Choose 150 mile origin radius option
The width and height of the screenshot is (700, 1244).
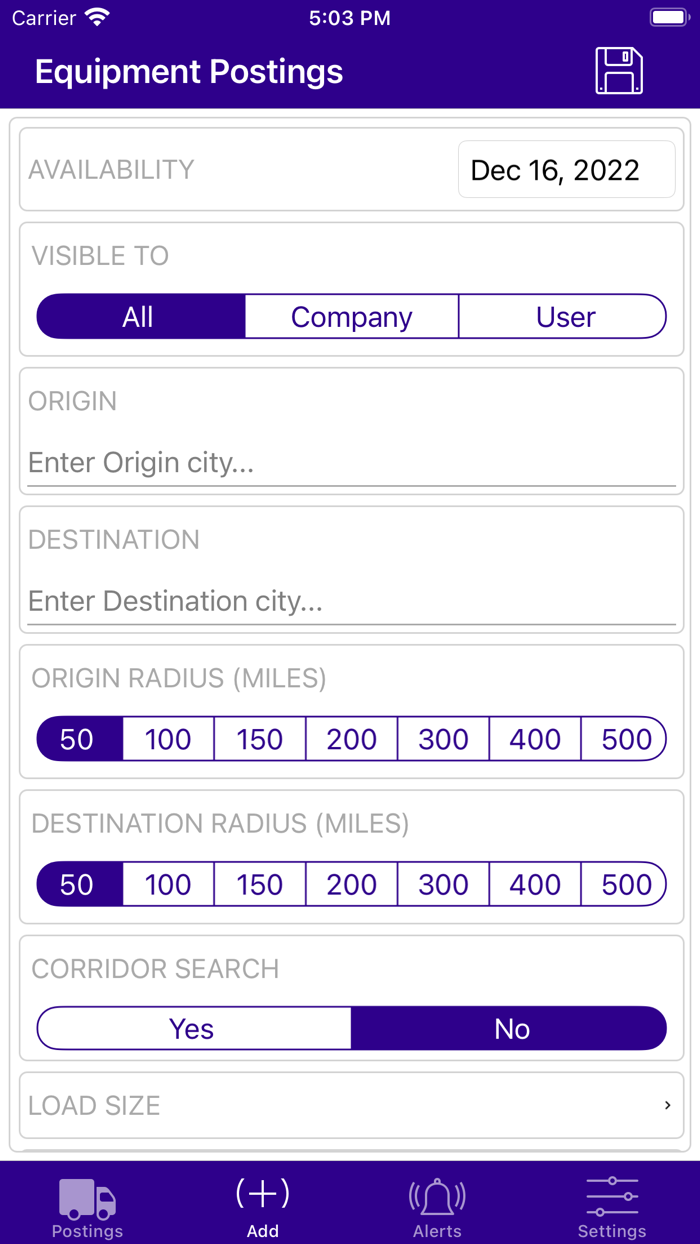pos(259,739)
